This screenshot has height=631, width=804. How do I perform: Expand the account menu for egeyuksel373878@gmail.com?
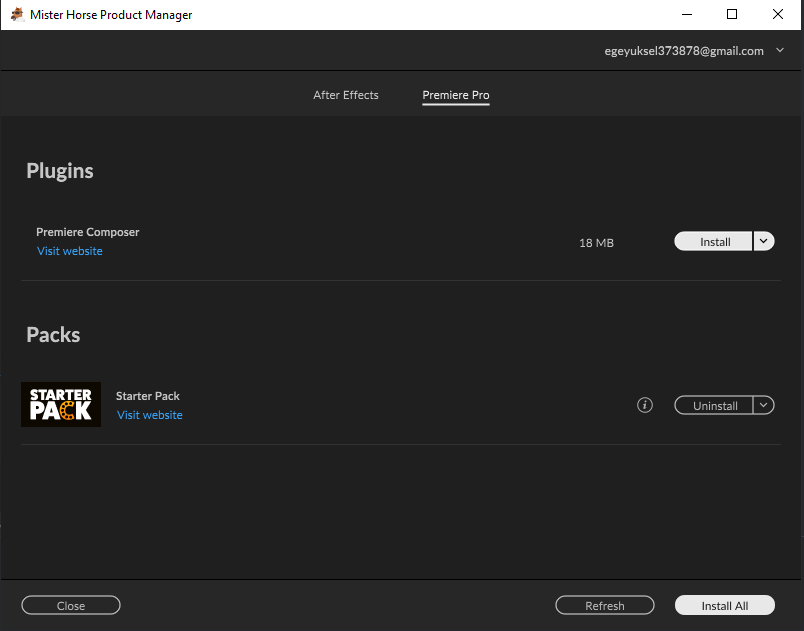pyautogui.click(x=780, y=50)
